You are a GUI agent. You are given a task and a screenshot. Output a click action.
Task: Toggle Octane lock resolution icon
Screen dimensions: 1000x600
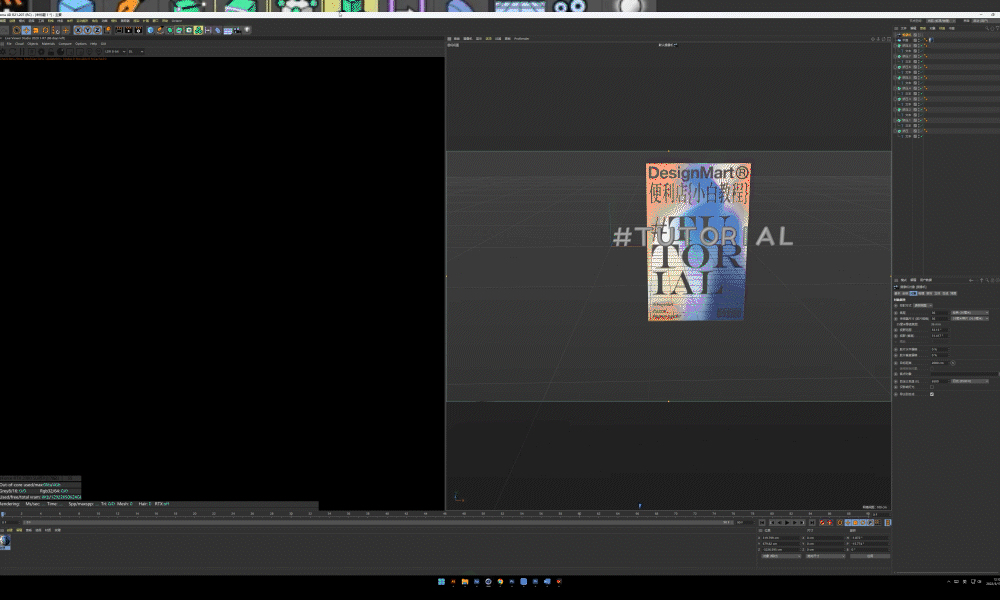tap(51, 52)
